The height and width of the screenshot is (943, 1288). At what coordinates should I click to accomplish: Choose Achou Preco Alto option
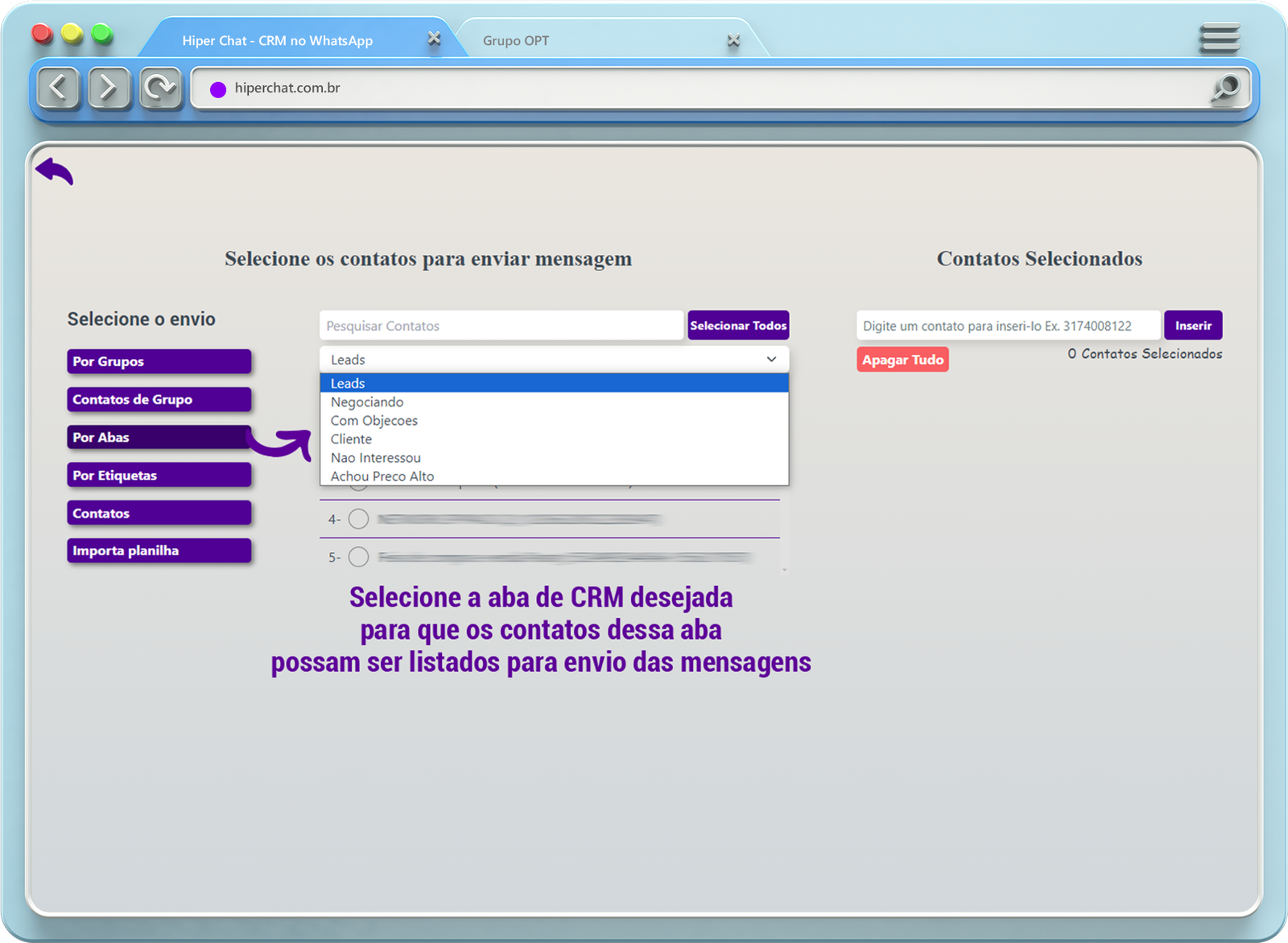point(382,476)
